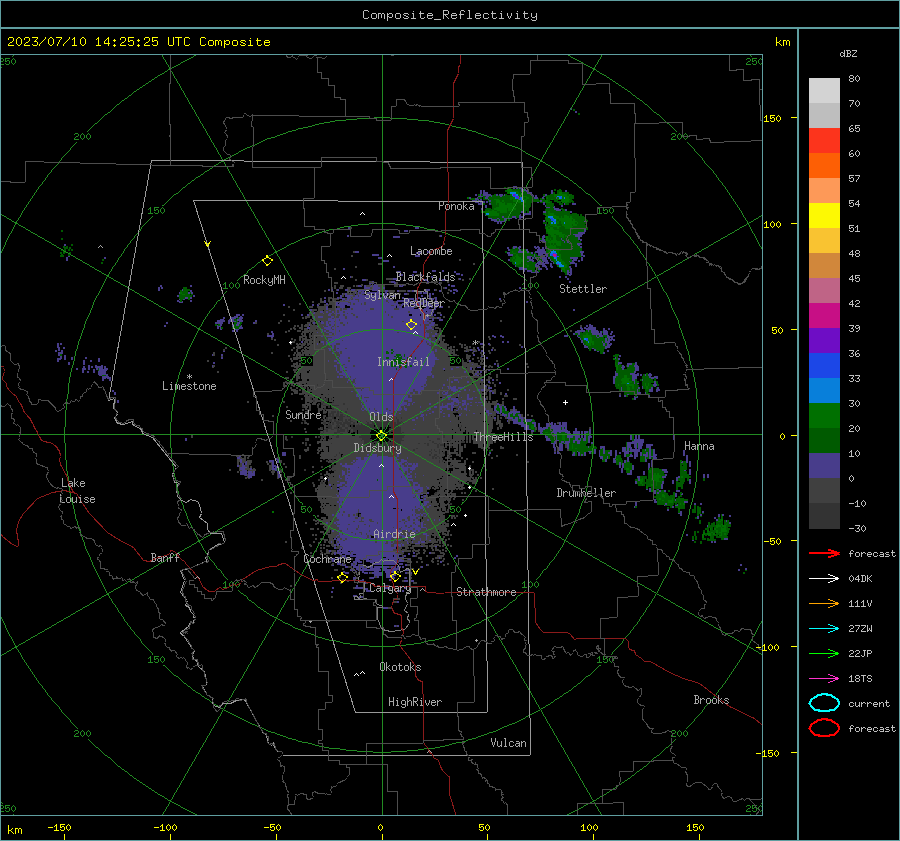Click the Innisfail city label
The width and height of the screenshot is (900, 841).
coord(403,362)
